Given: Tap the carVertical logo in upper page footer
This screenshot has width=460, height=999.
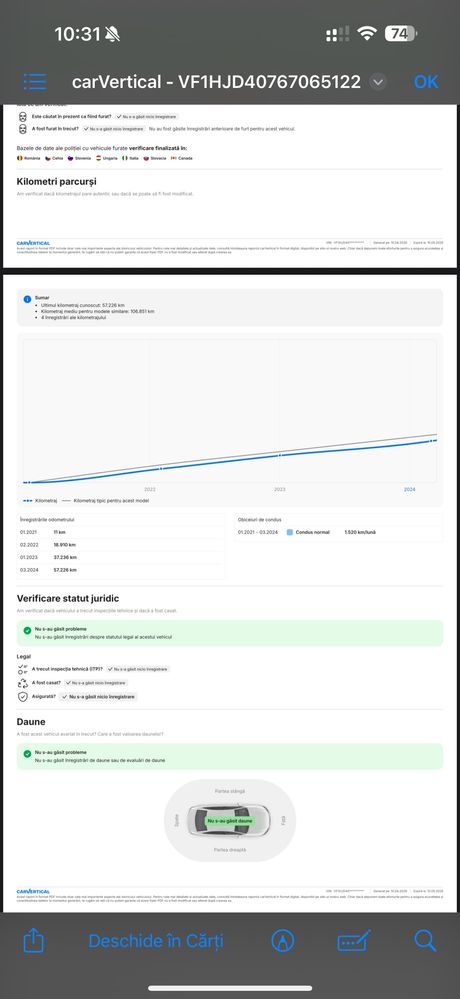Looking at the screenshot, I should [33, 243].
